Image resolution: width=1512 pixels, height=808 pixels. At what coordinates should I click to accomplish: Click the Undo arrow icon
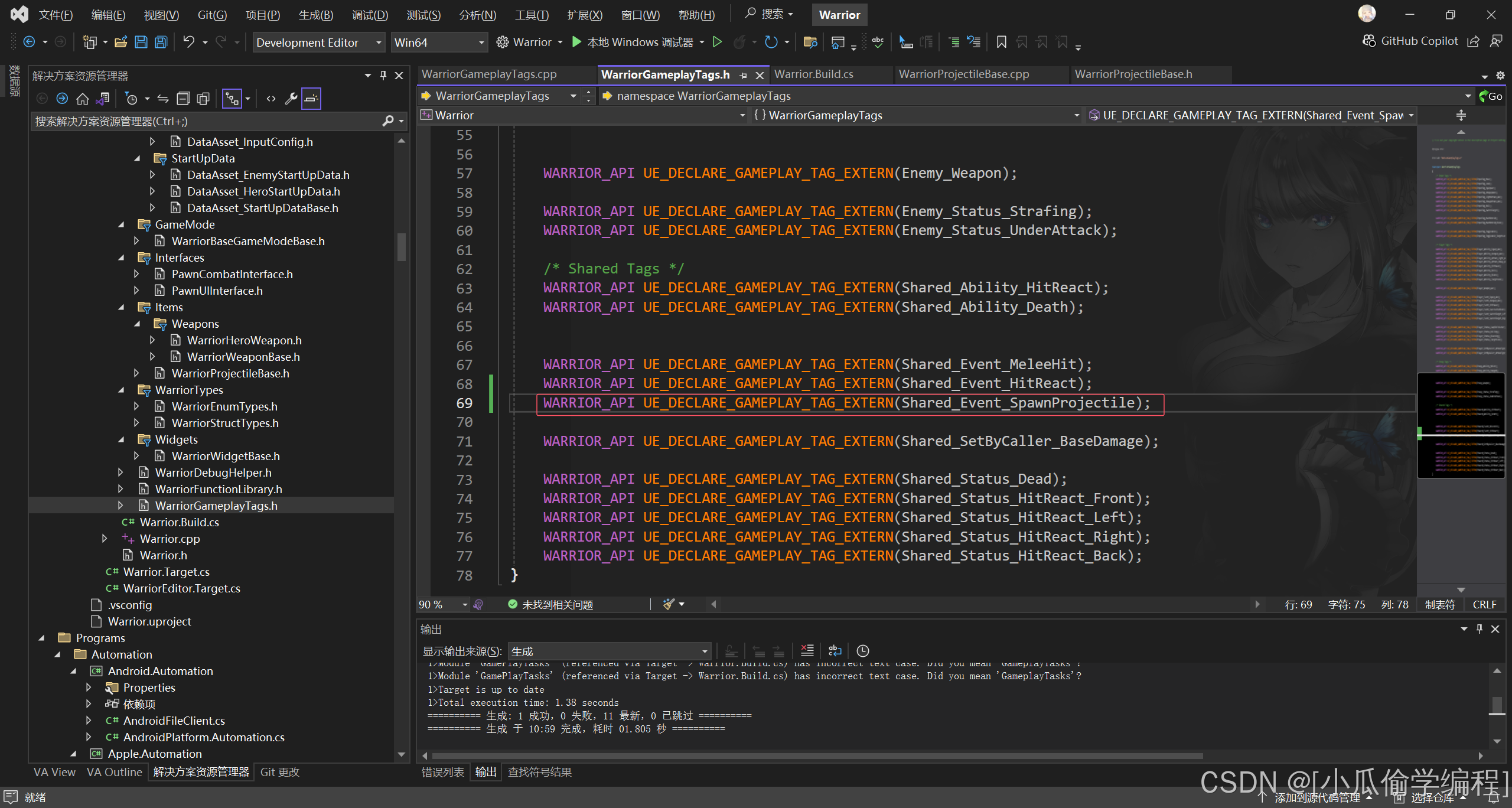coord(188,42)
